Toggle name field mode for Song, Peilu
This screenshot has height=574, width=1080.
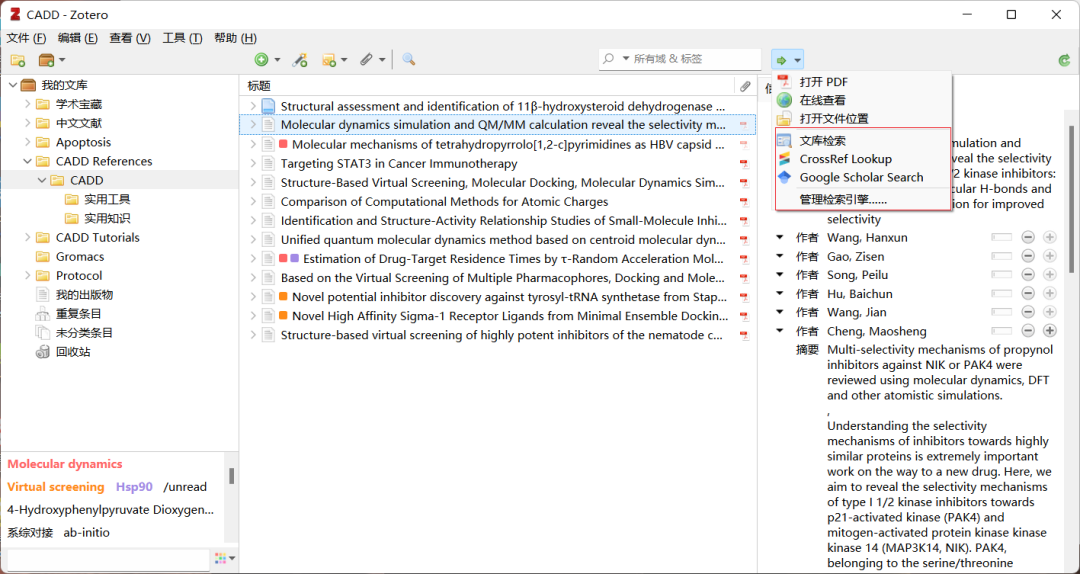pyautogui.click(x=1001, y=275)
